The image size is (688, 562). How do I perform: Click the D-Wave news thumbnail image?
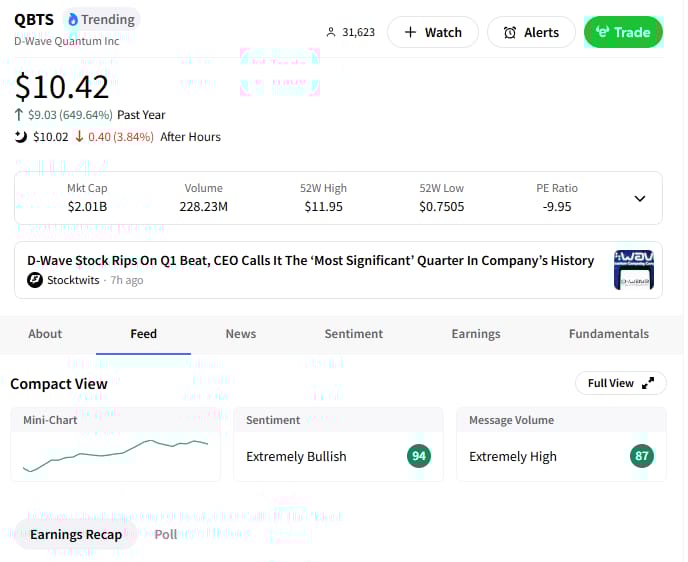[634, 270]
